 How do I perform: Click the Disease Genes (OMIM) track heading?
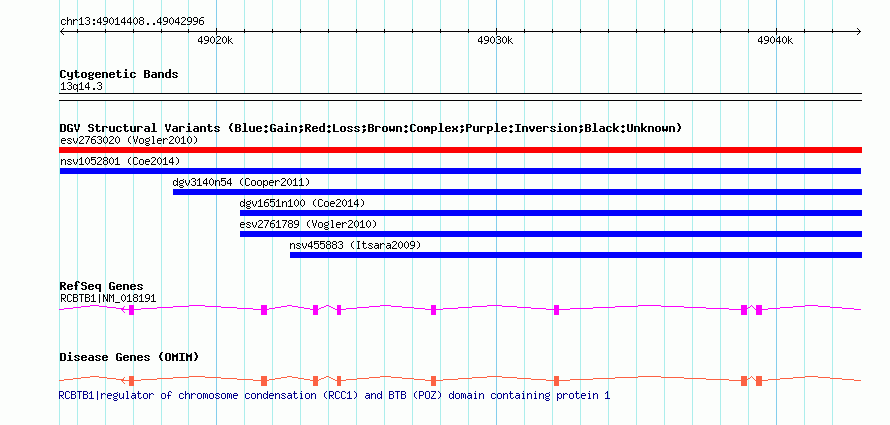pyautogui.click(x=129, y=357)
